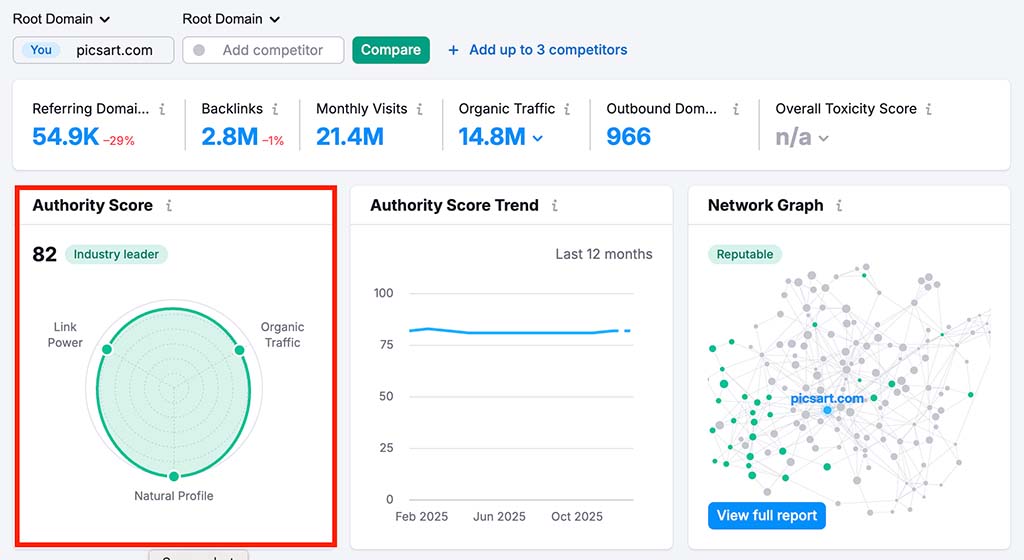Click the Add competitor input field
Image resolution: width=1024 pixels, height=560 pixels.
[263, 50]
